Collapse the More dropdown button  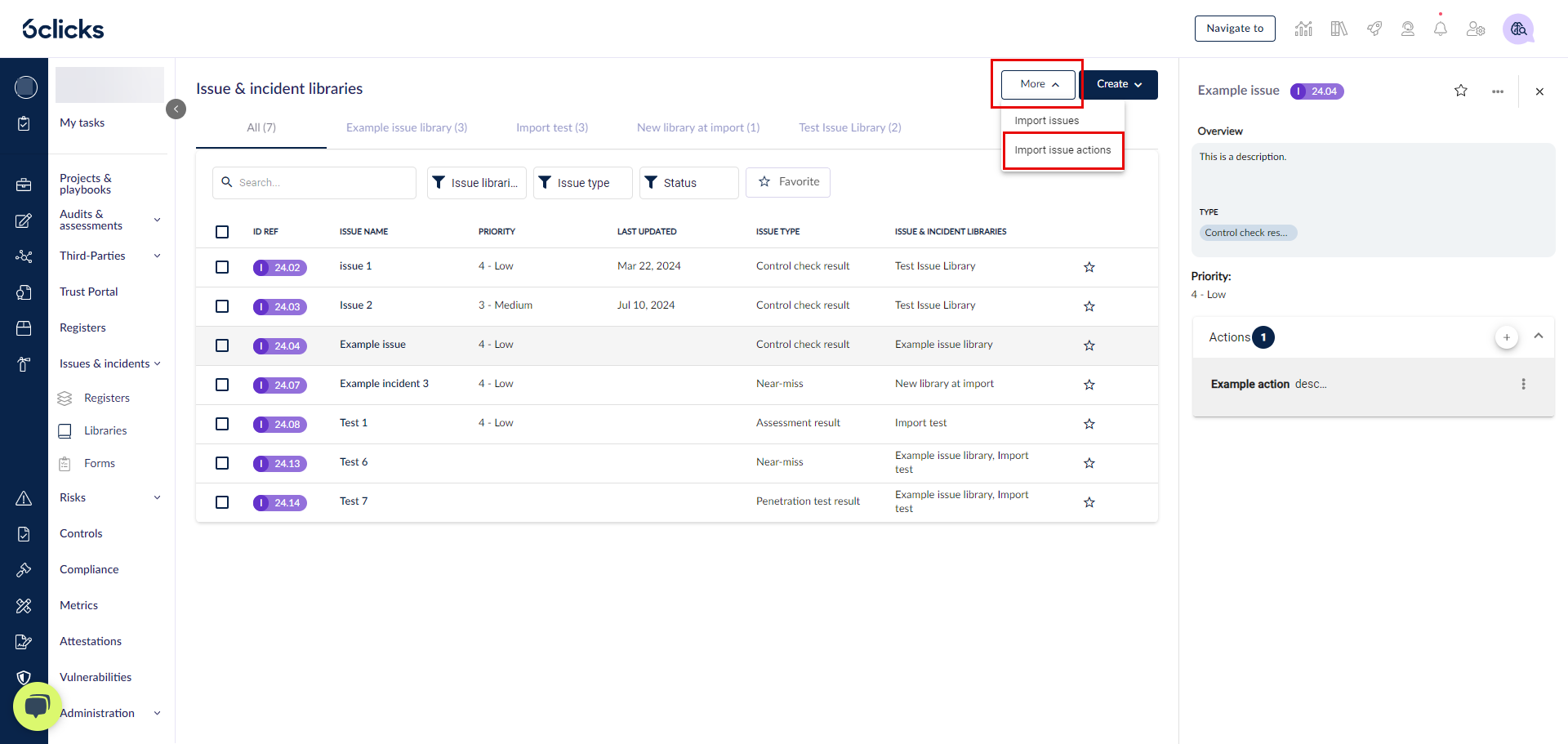tap(1039, 84)
